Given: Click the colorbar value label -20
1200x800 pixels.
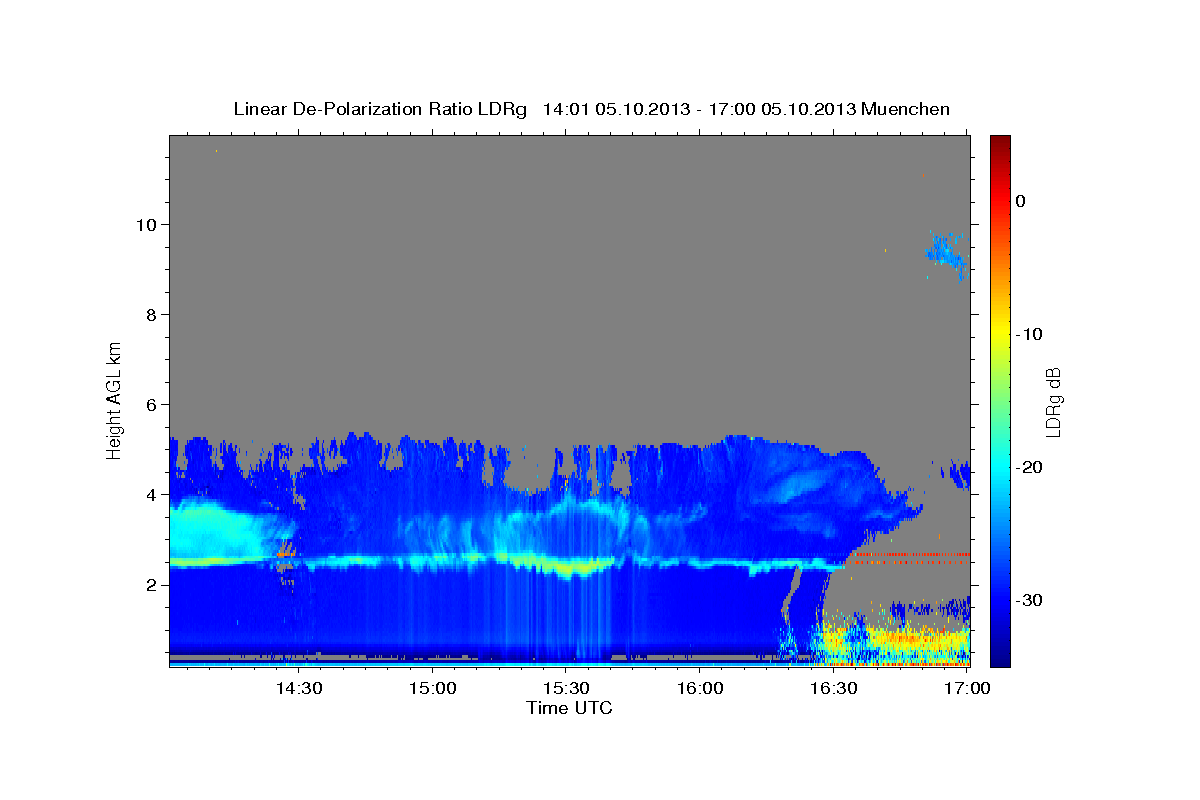Looking at the screenshot, I should [x=1030, y=467].
